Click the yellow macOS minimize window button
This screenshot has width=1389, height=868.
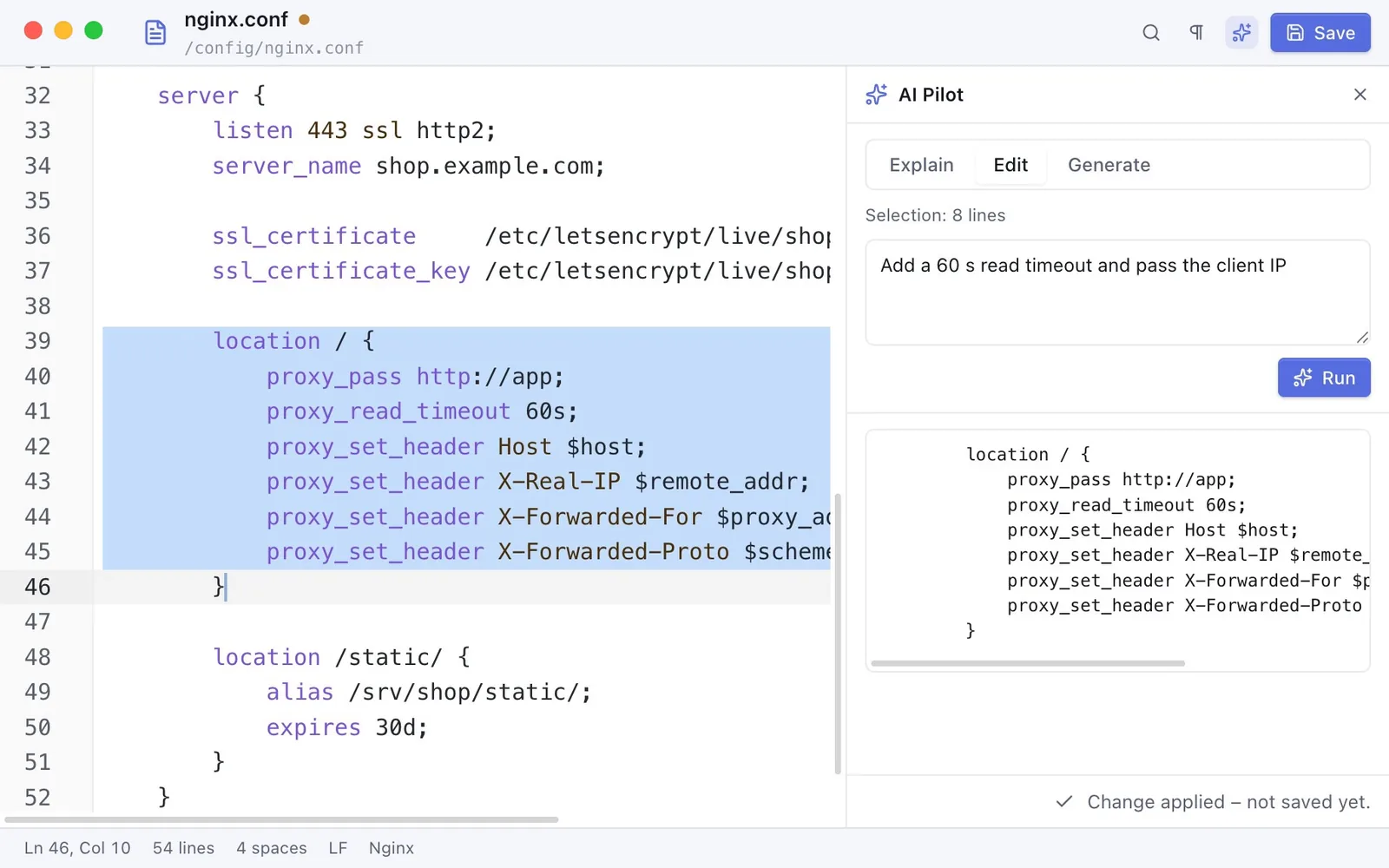click(x=63, y=30)
